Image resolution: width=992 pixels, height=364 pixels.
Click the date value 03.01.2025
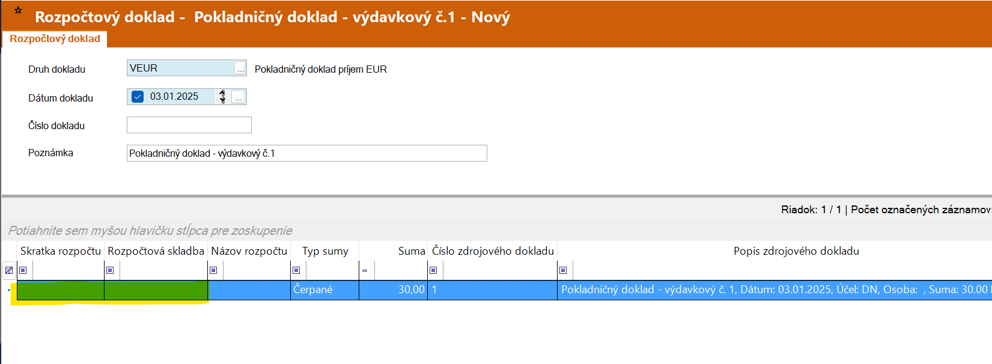pyautogui.click(x=174, y=97)
